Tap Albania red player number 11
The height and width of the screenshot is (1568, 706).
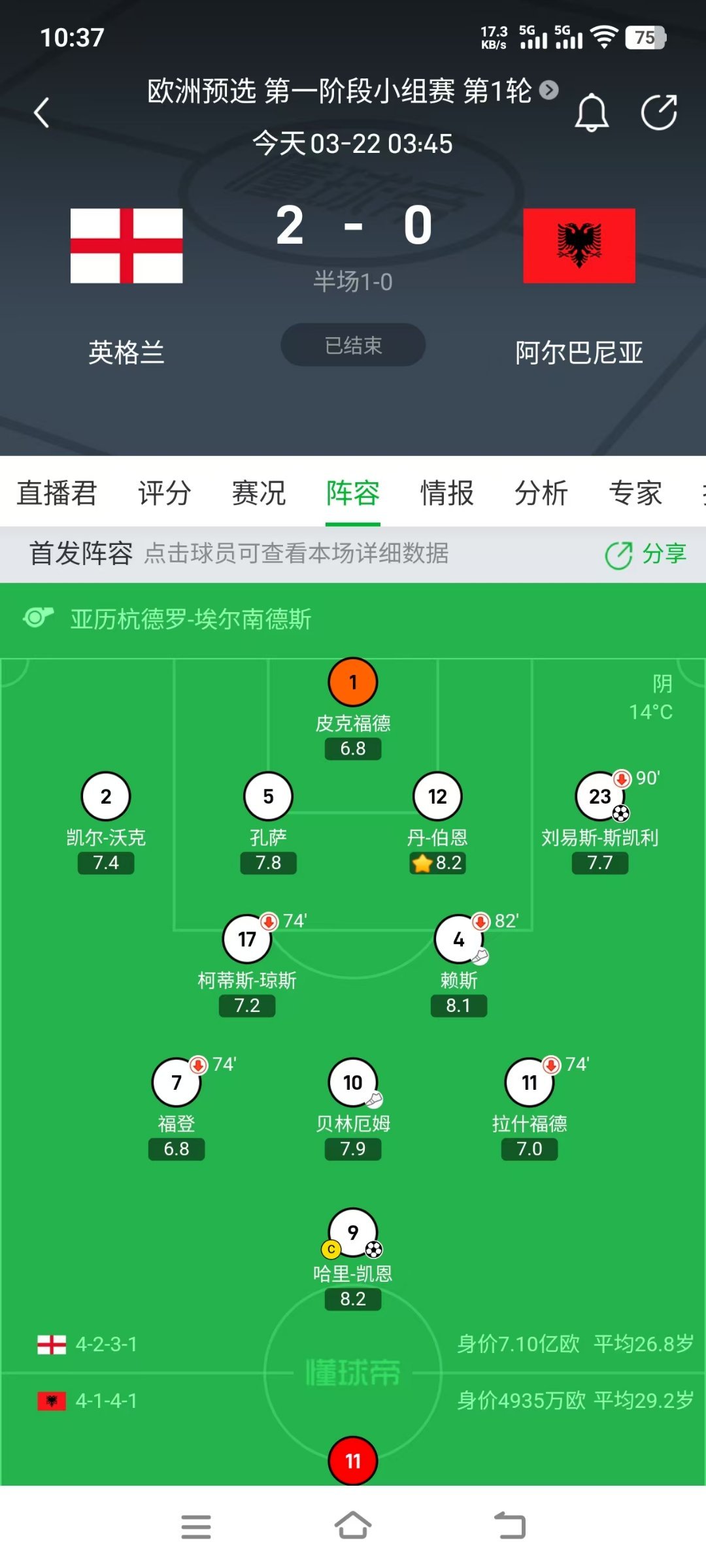[353, 1461]
